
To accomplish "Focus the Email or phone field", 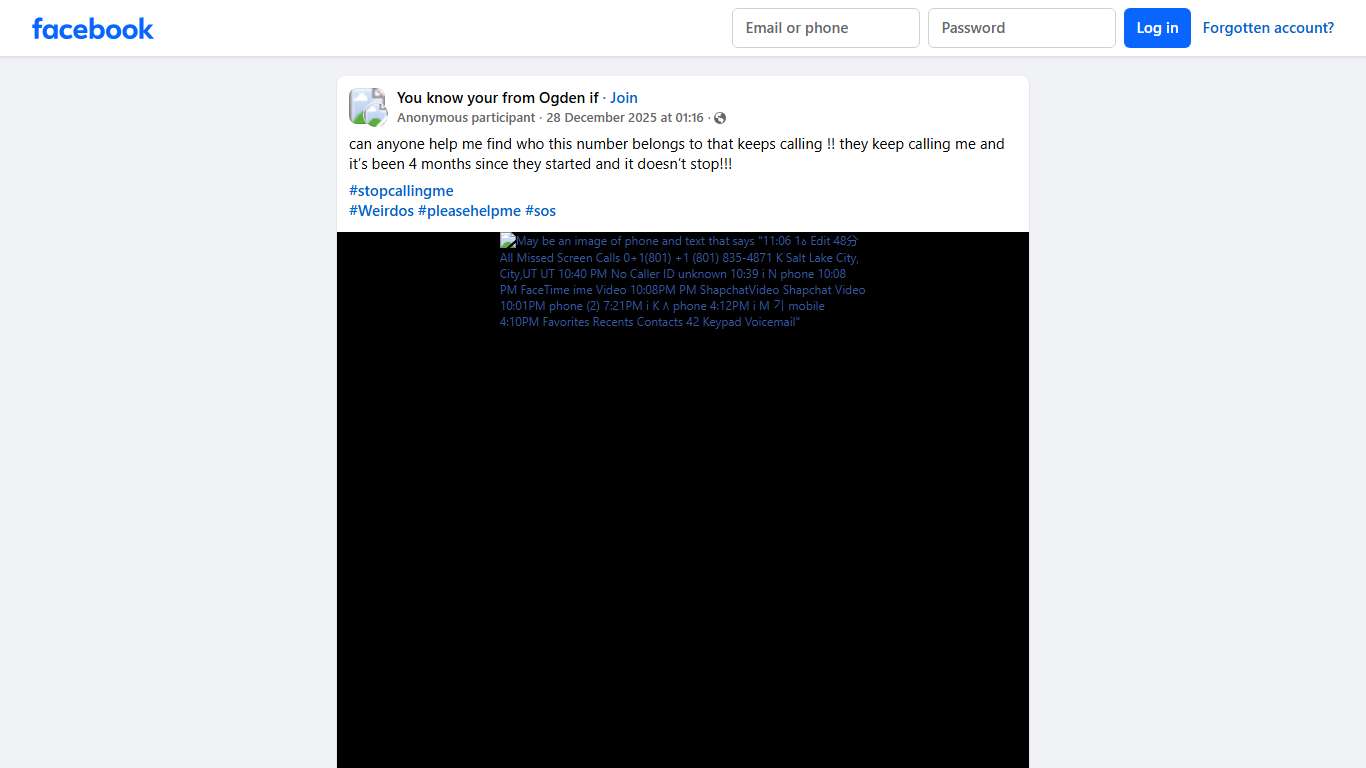I will tap(825, 28).
